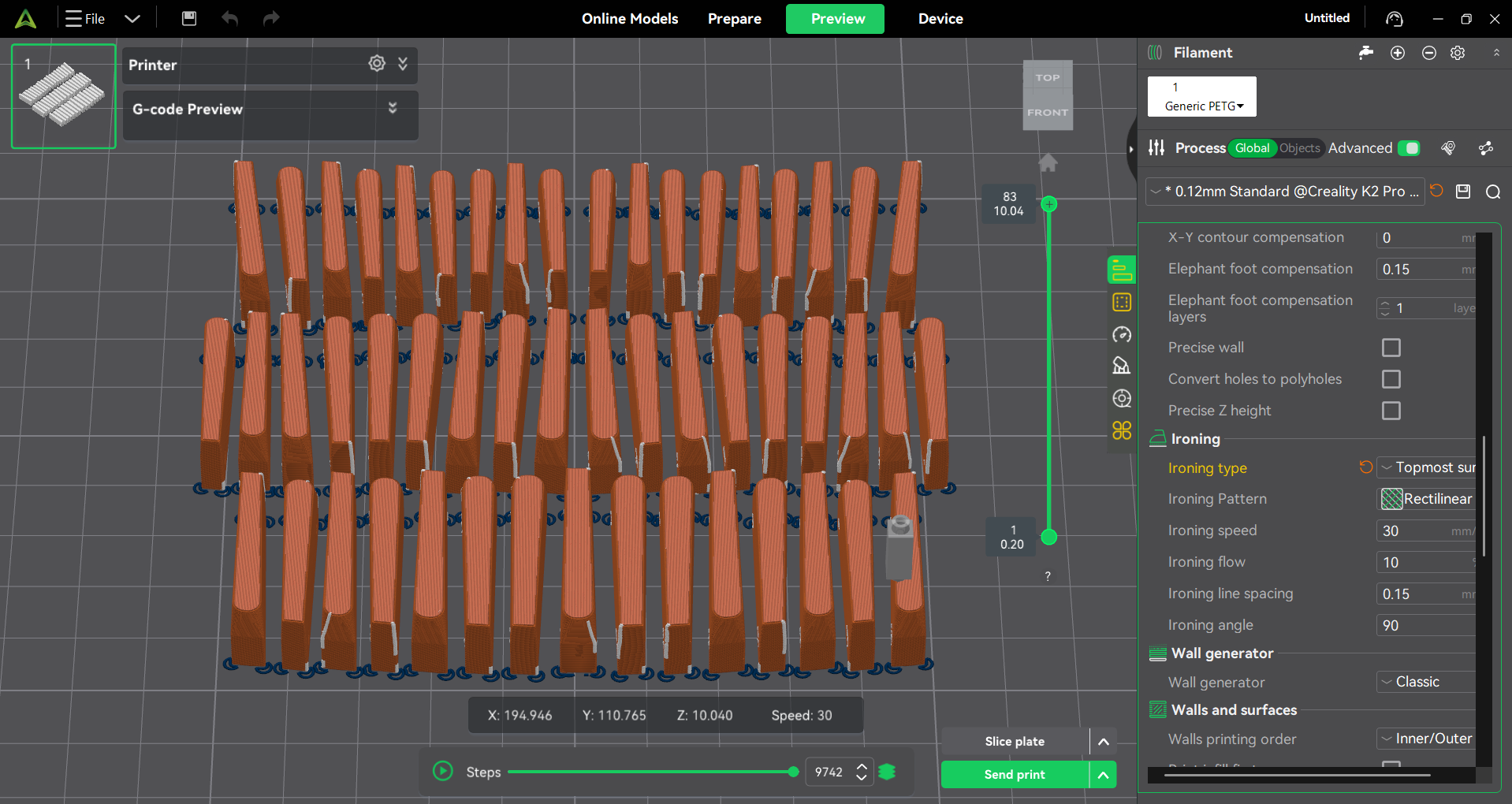Screen dimensions: 1512x804
Task: Open filament settings gear icon
Action: (x=1458, y=53)
